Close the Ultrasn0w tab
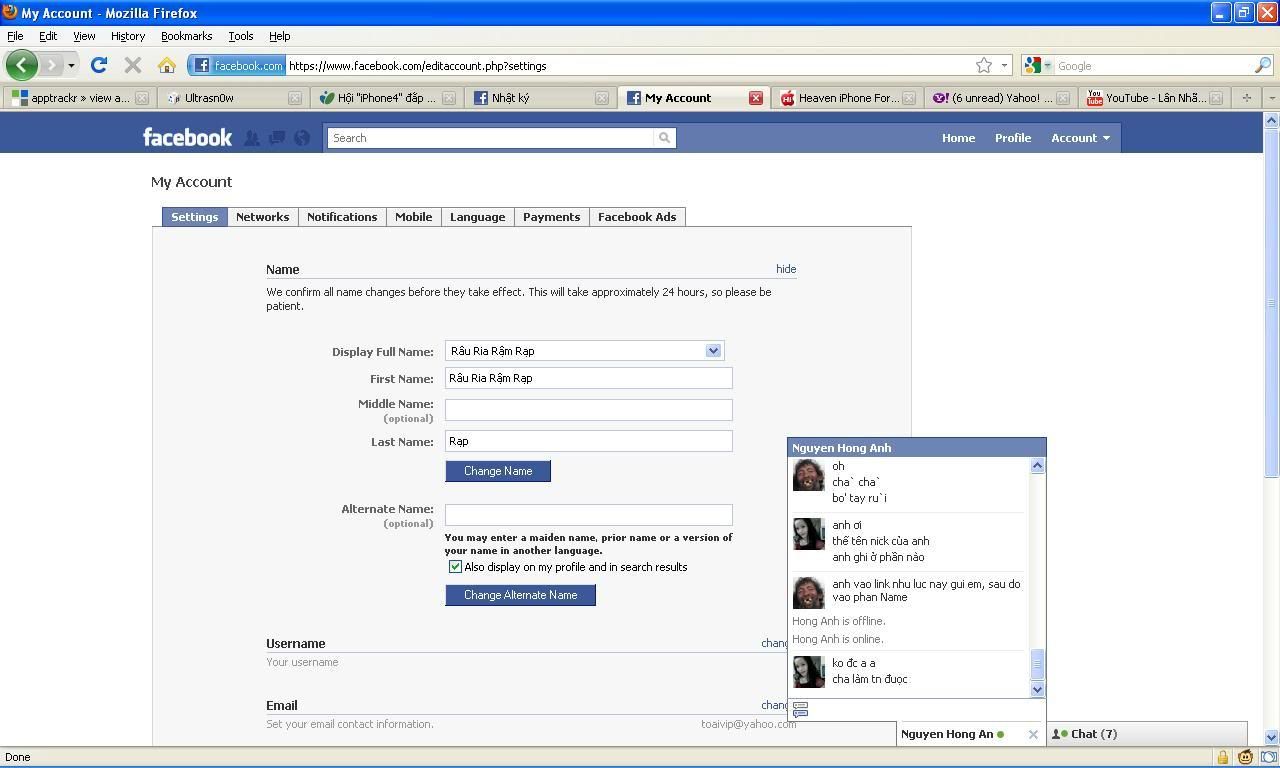The width and height of the screenshot is (1280, 768). point(295,98)
